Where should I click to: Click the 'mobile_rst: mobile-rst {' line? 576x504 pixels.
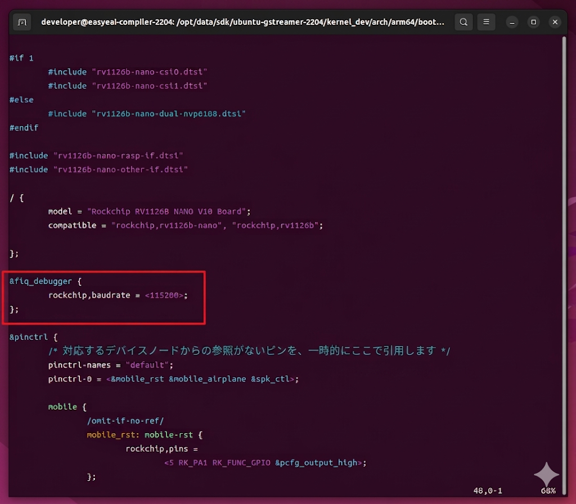point(145,435)
